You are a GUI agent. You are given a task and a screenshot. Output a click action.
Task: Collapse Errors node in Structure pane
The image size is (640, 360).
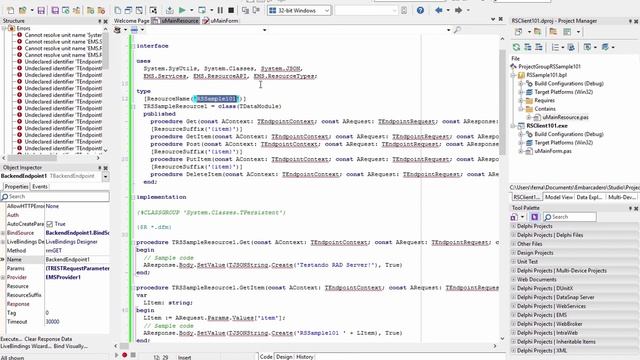(4, 29)
